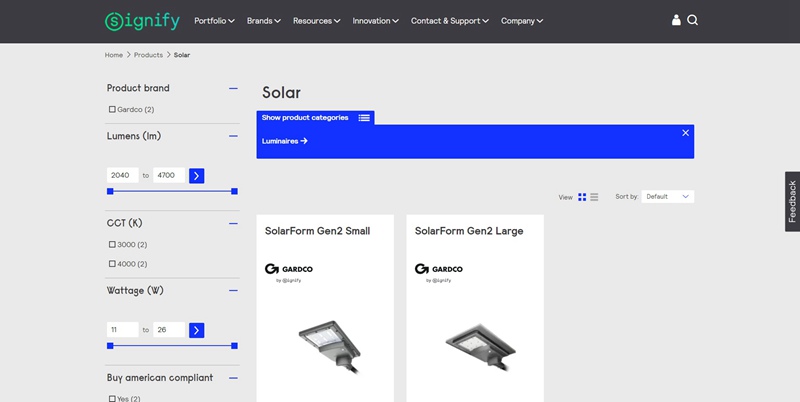Go to Home breadcrumb

(114, 55)
